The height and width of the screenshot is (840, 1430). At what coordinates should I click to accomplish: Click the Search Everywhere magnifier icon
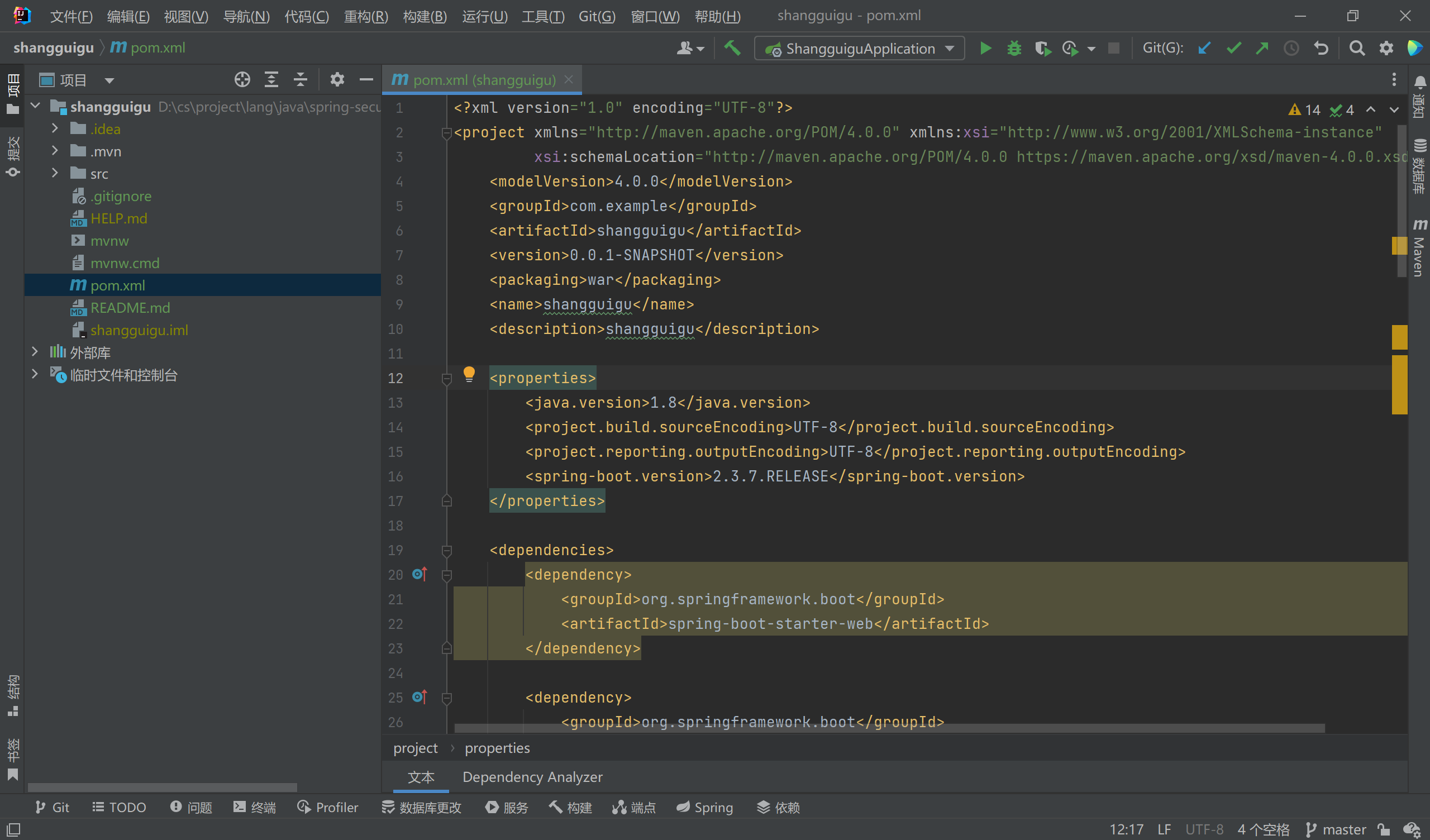(x=1357, y=49)
